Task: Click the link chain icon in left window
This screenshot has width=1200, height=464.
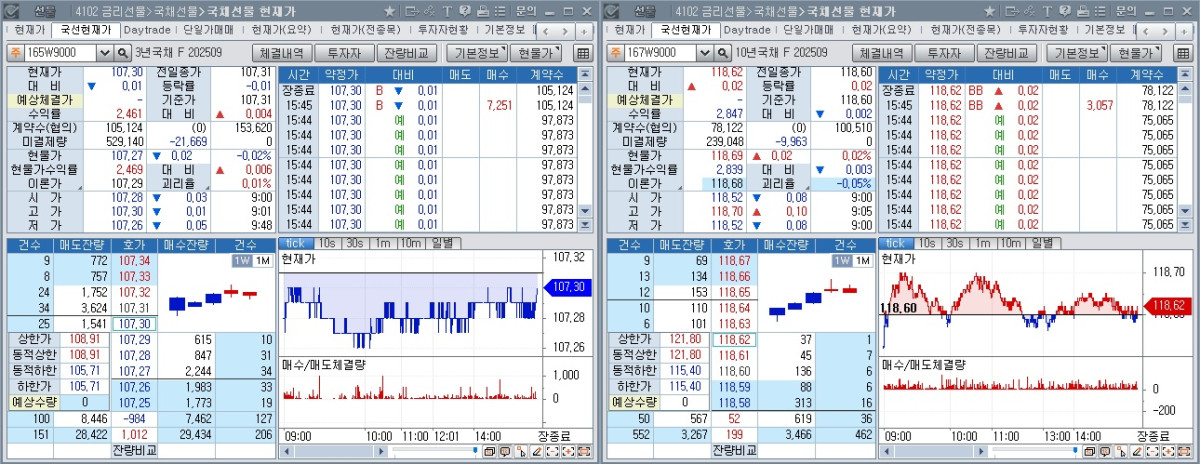Action: [x=429, y=11]
